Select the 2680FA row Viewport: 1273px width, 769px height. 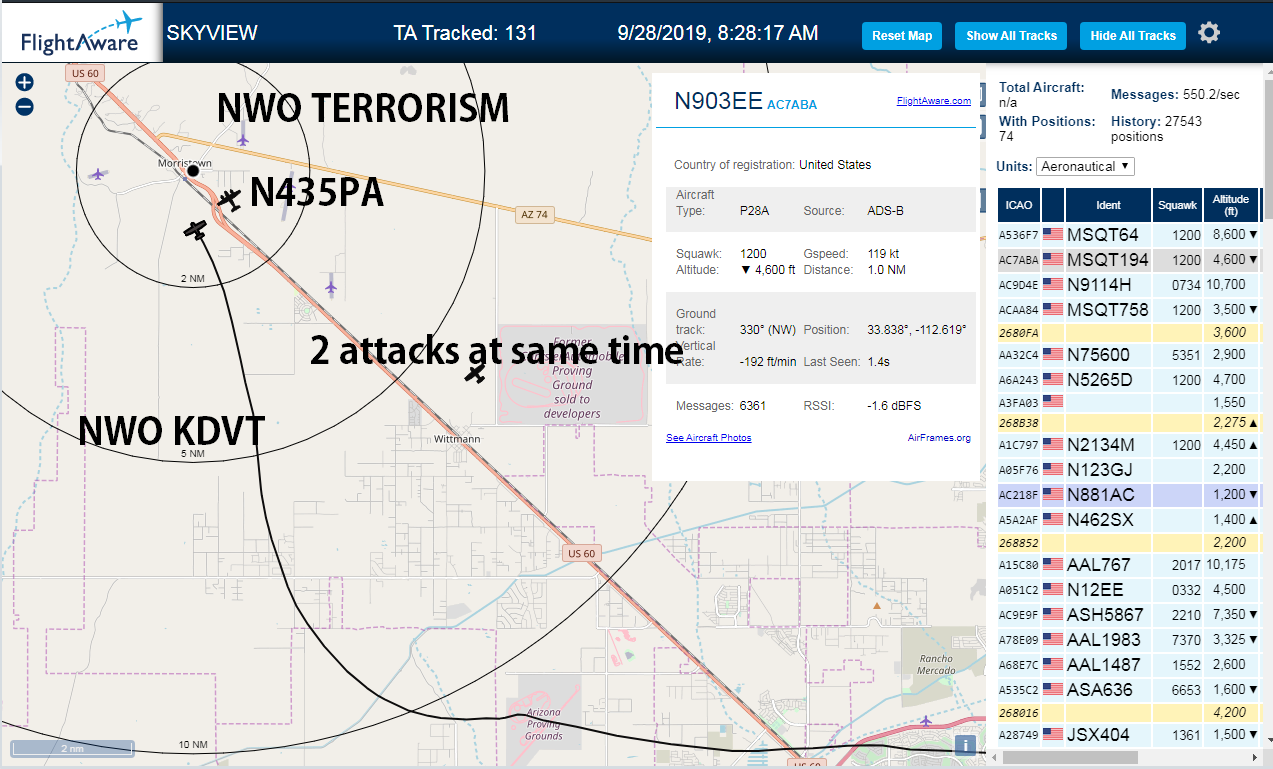coord(1129,333)
